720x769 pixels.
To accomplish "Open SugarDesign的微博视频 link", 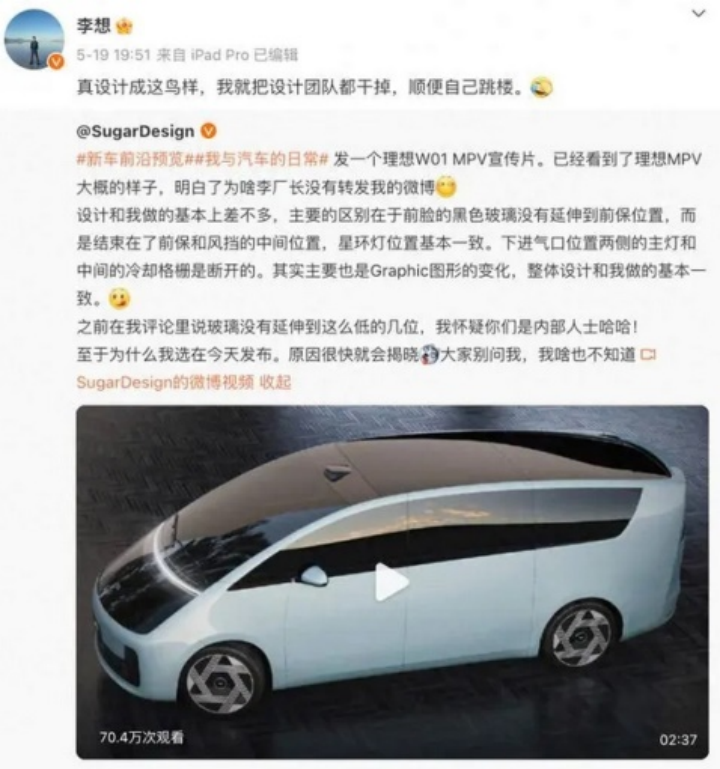I will 165,382.
